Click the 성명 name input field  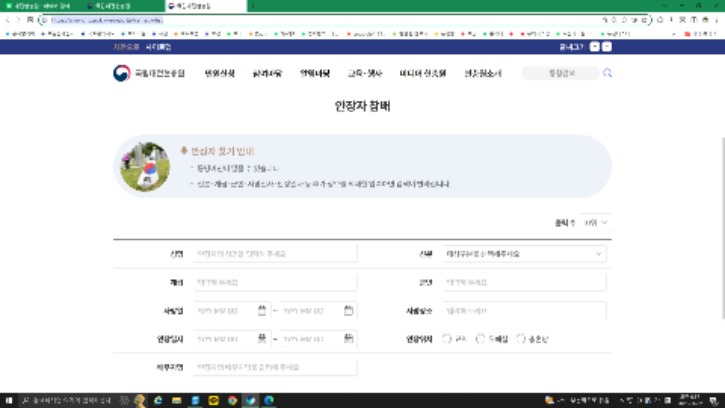tap(274, 254)
